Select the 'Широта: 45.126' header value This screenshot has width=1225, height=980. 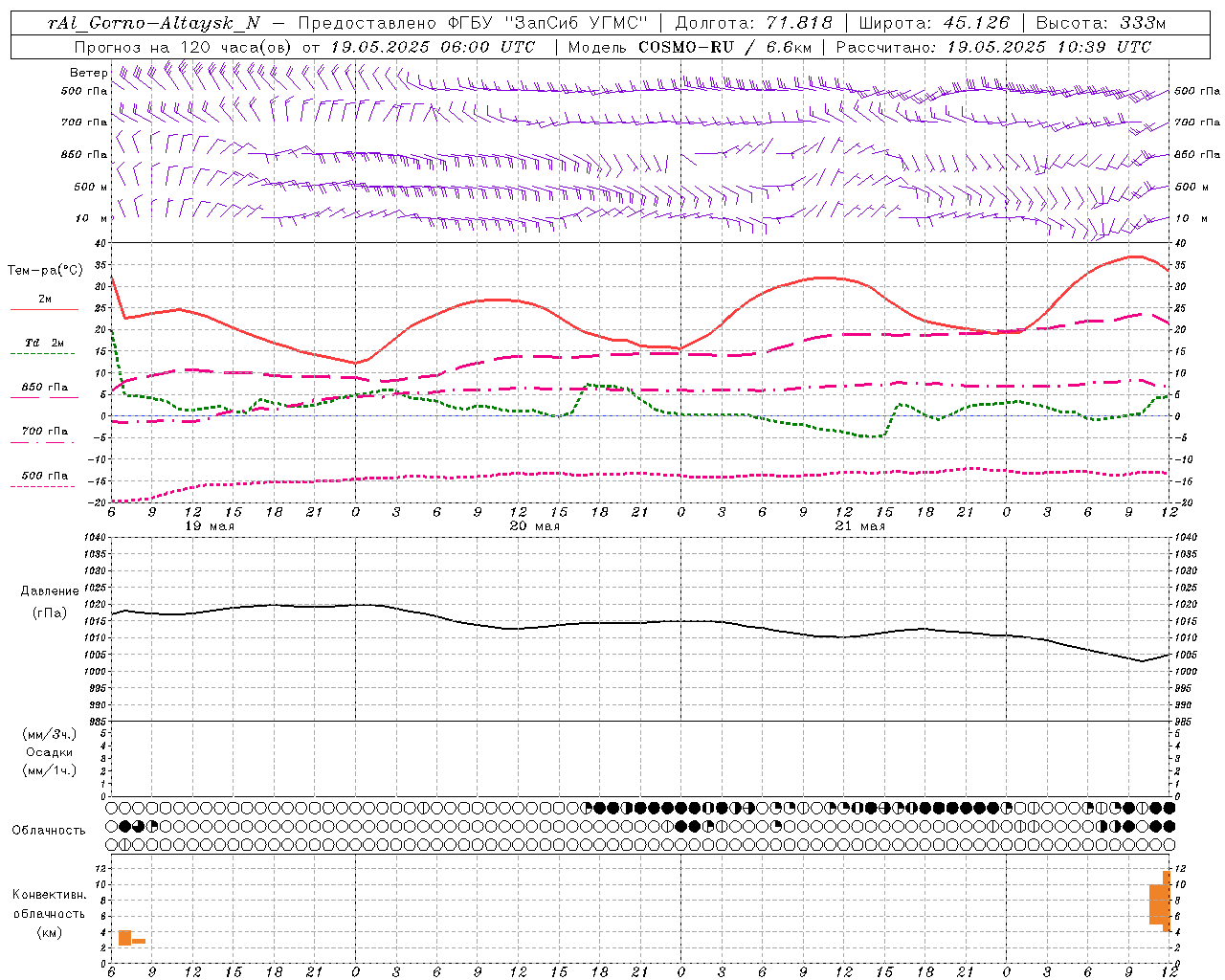point(933,24)
